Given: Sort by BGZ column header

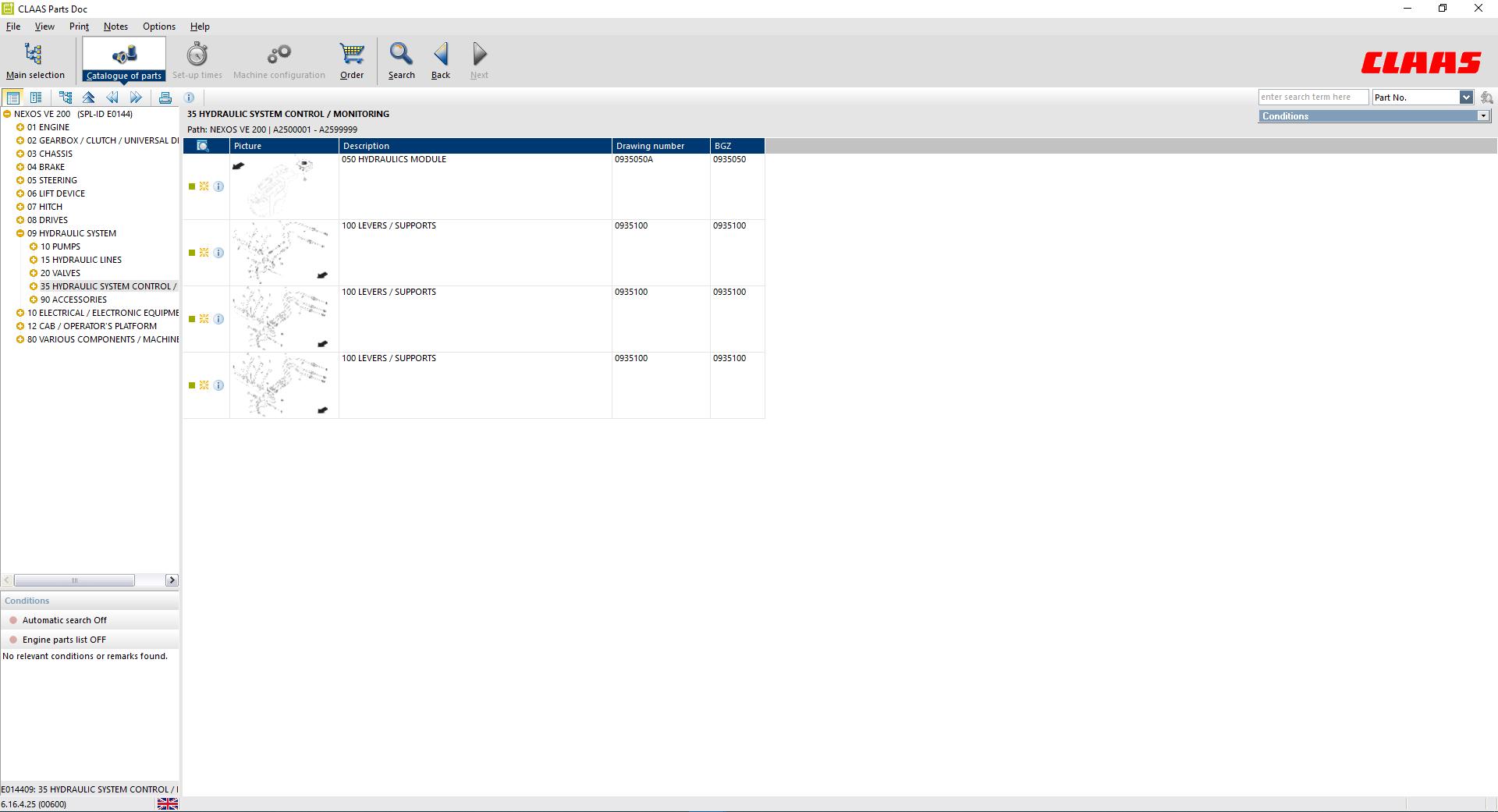Looking at the screenshot, I should pos(737,146).
